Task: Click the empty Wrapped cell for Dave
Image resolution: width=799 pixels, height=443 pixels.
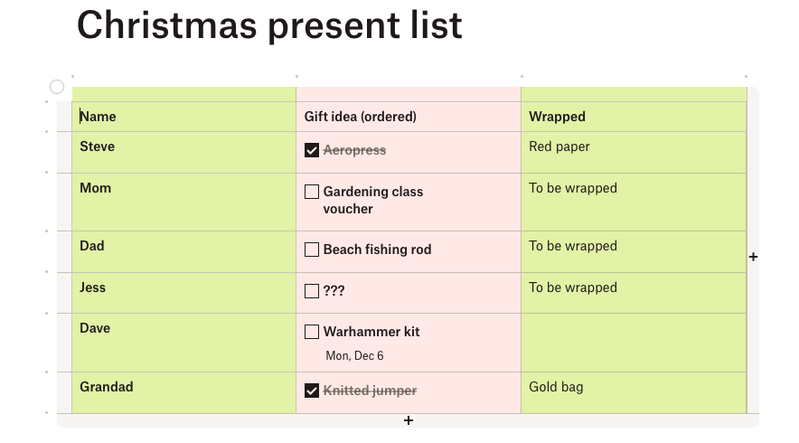Action: click(x=633, y=342)
